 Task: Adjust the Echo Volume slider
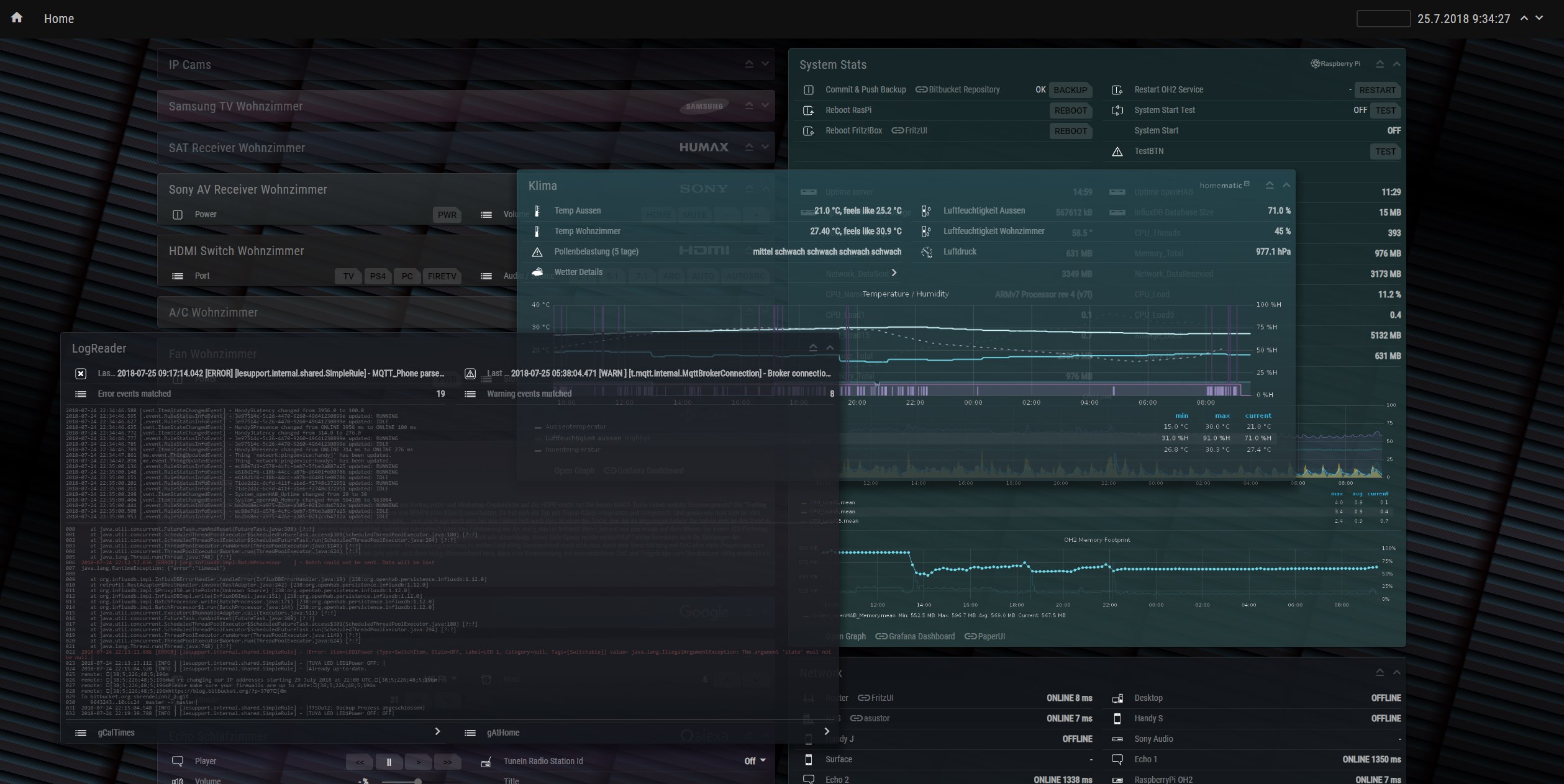(417, 781)
